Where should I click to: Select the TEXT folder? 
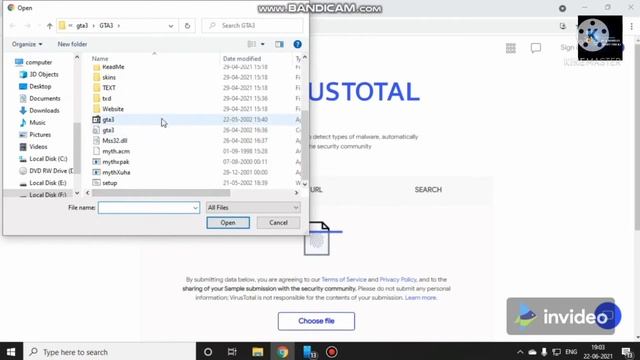coord(109,88)
